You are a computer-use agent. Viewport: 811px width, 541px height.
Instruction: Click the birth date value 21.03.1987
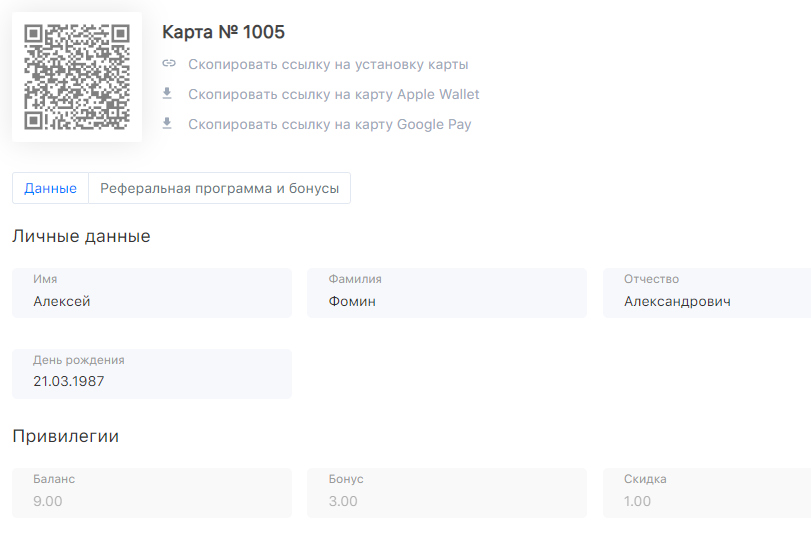(69, 381)
